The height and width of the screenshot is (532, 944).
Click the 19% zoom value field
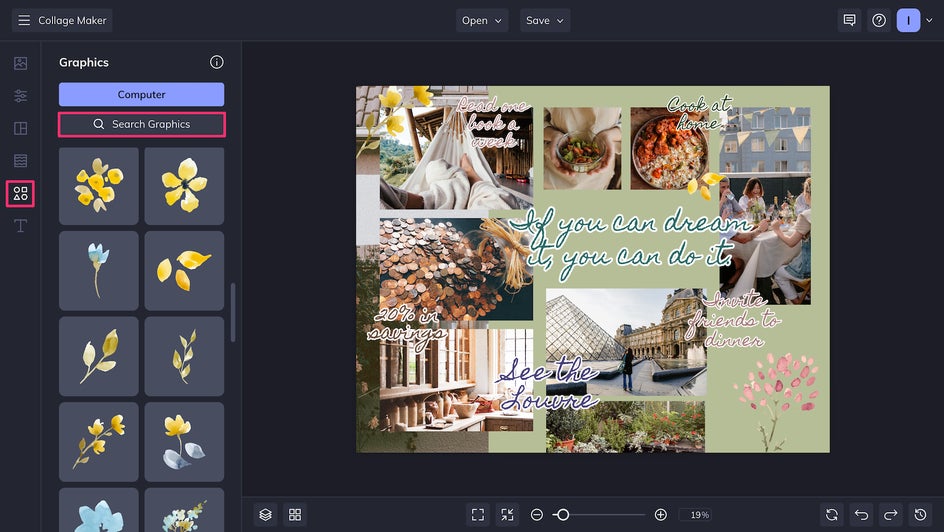[696, 515]
